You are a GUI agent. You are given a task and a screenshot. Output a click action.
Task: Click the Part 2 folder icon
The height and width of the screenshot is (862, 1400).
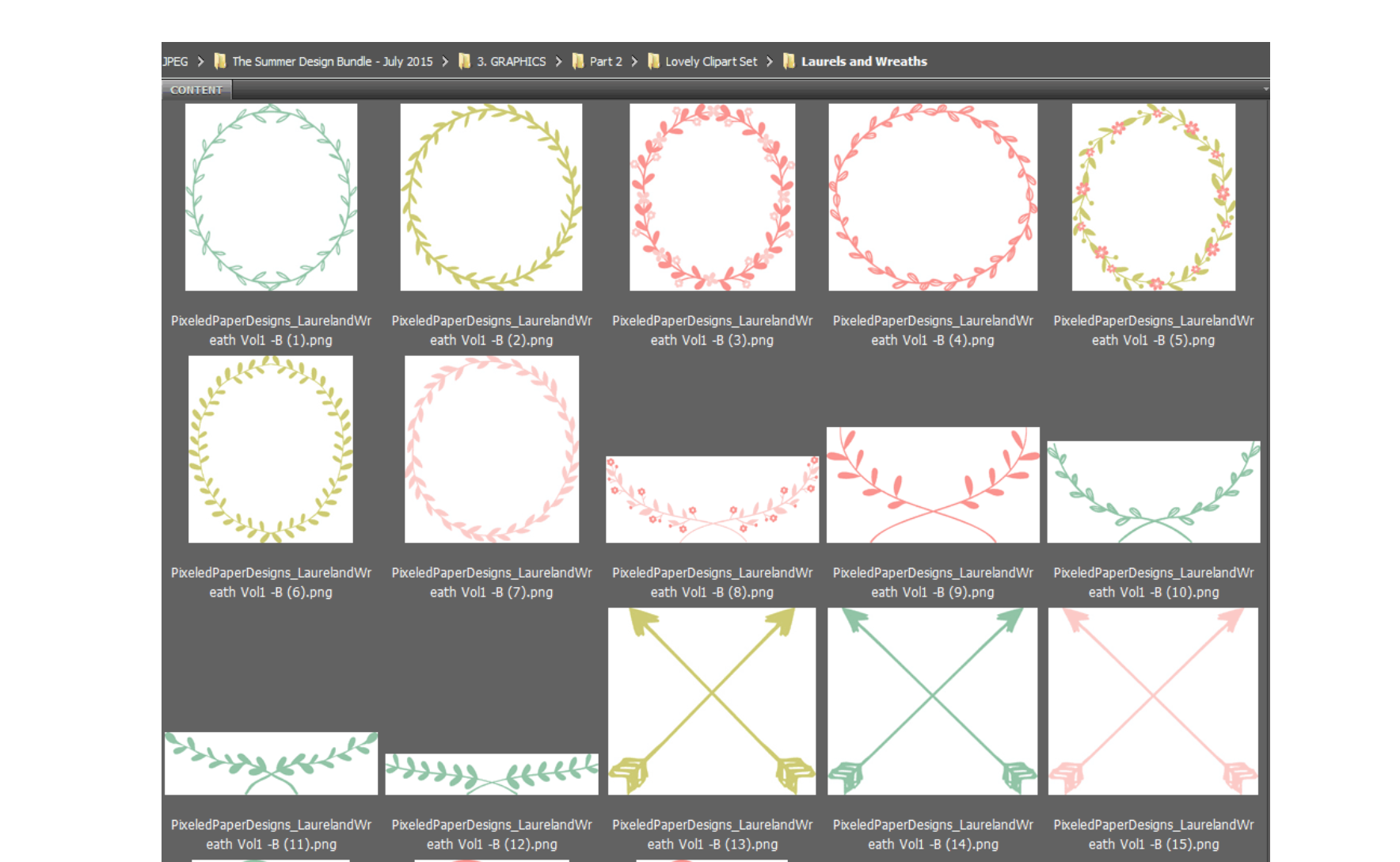coord(578,61)
